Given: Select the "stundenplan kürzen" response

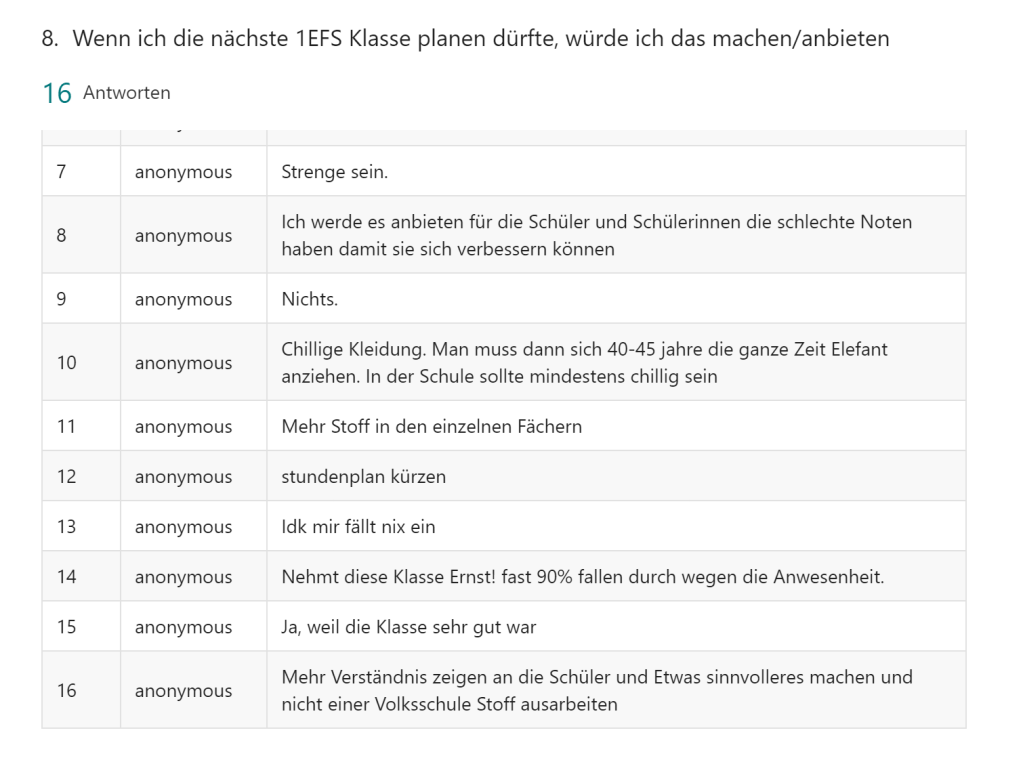Looking at the screenshot, I should coord(363,477).
